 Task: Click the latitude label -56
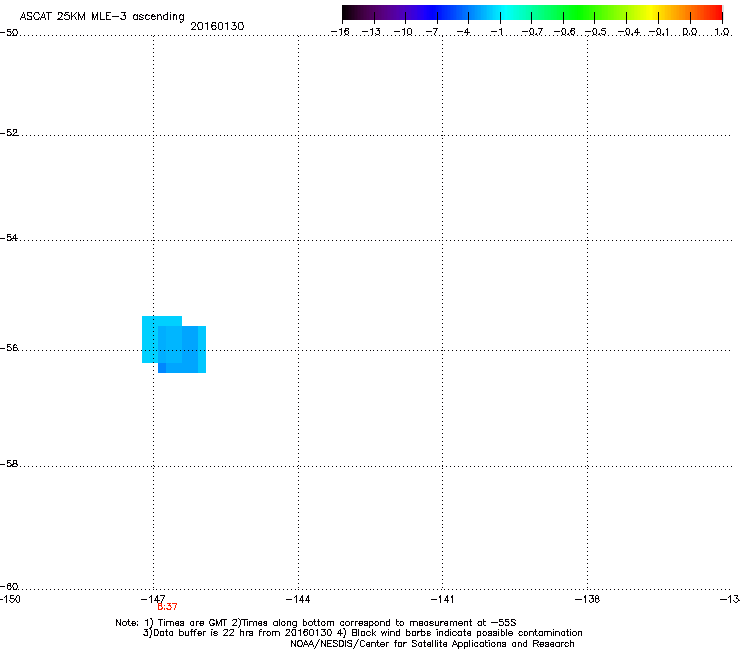[9, 348]
